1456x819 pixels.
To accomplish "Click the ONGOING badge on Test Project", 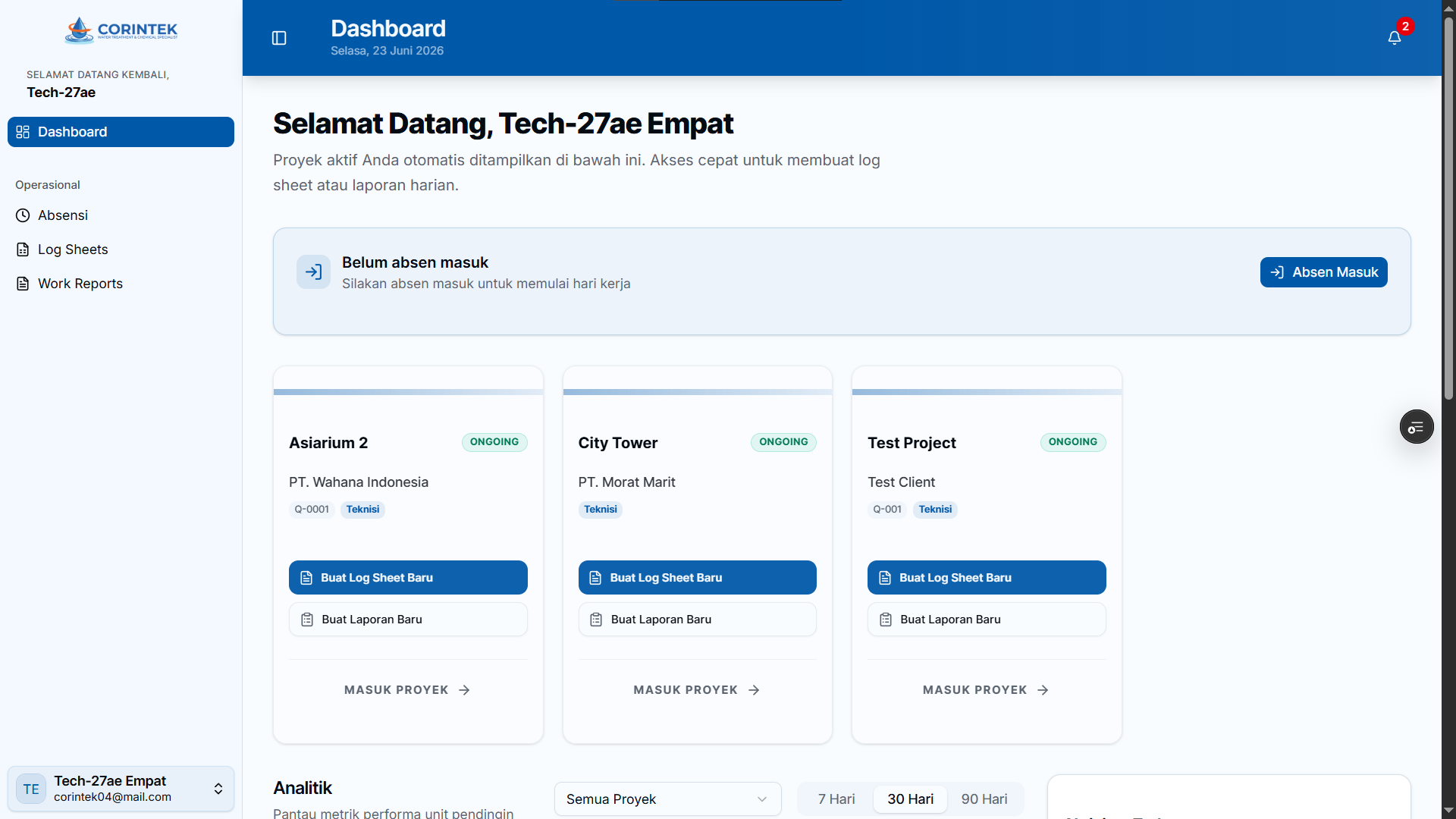I will (1073, 442).
